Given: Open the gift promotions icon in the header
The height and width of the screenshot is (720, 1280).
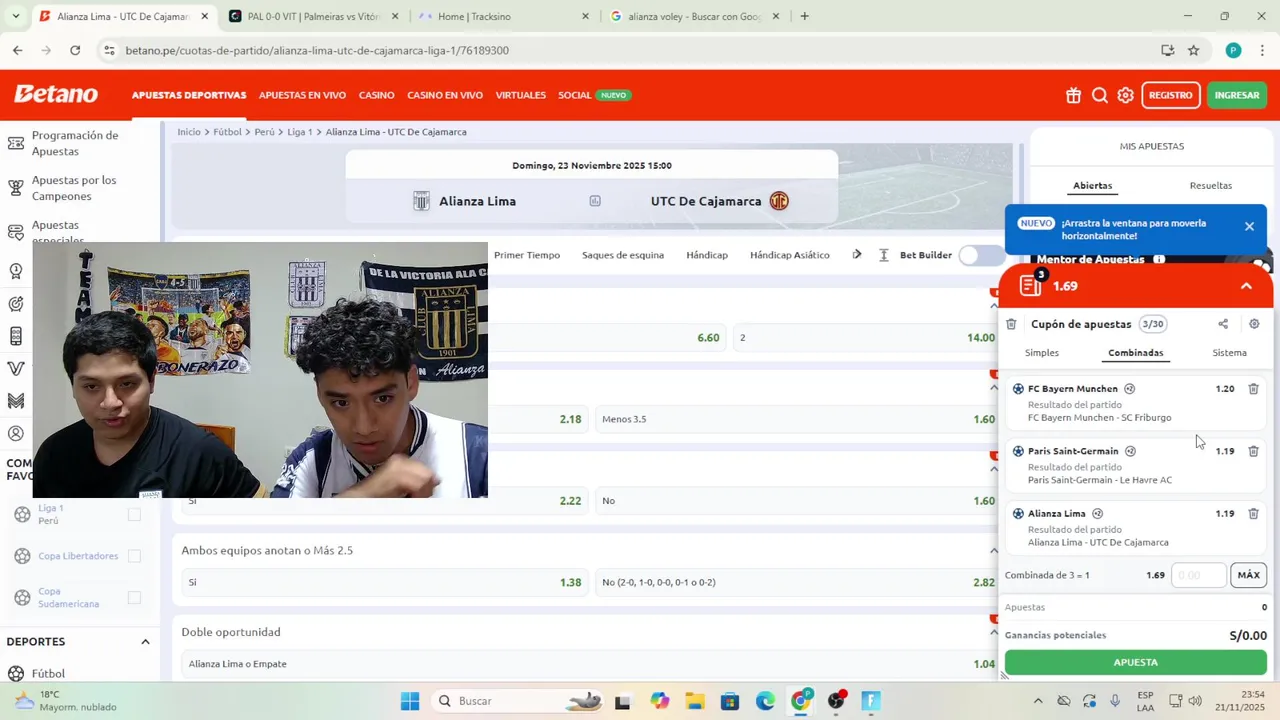Looking at the screenshot, I should tap(1073, 95).
